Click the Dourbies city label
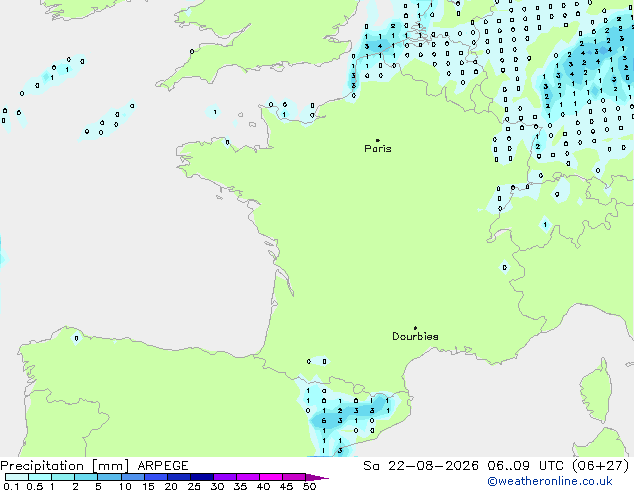 415,336
